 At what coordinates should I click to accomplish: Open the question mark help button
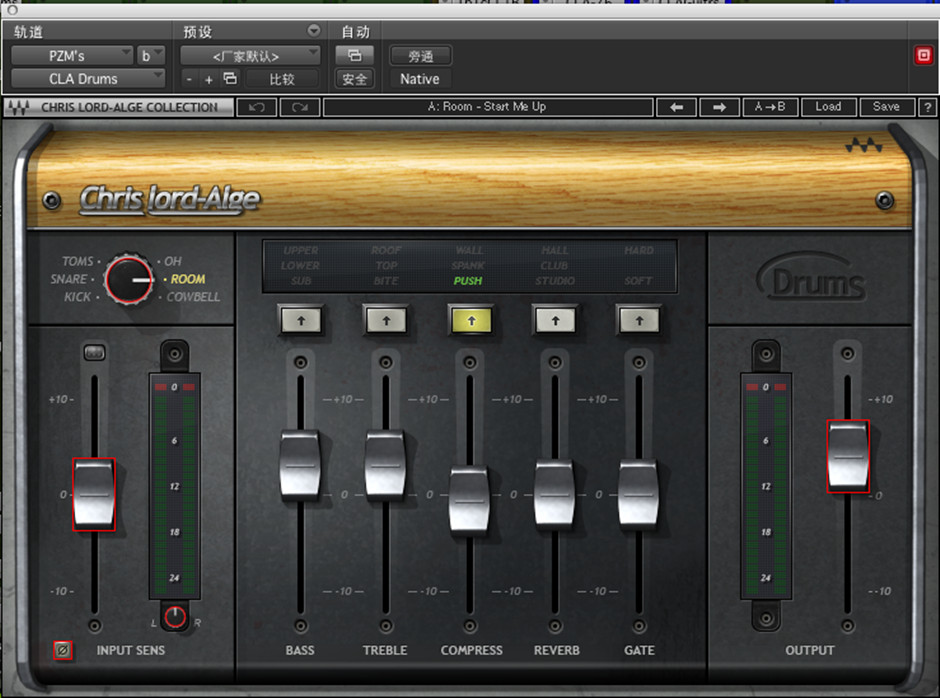pyautogui.click(x=927, y=107)
